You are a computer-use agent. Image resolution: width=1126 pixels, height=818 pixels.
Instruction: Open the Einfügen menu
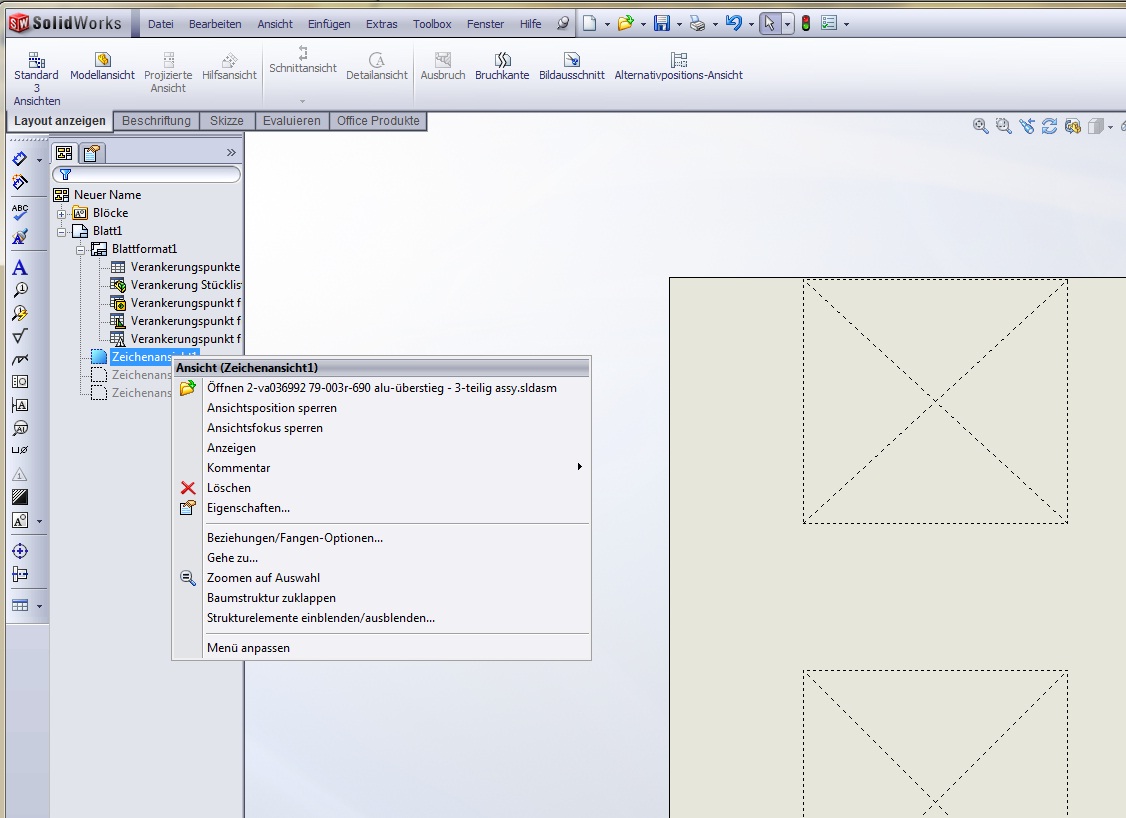329,24
